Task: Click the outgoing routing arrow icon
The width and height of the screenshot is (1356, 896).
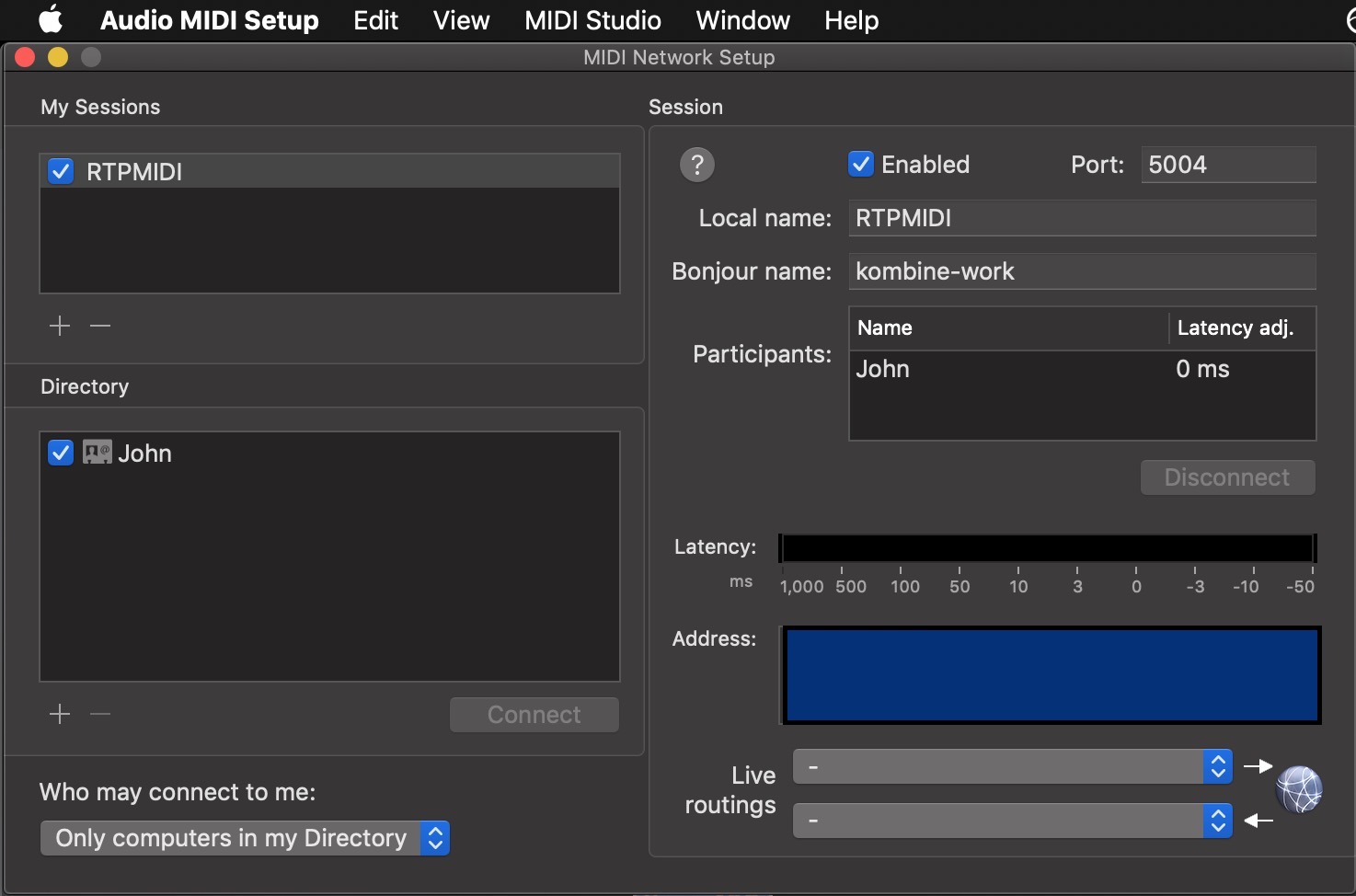Action: coord(1258,766)
